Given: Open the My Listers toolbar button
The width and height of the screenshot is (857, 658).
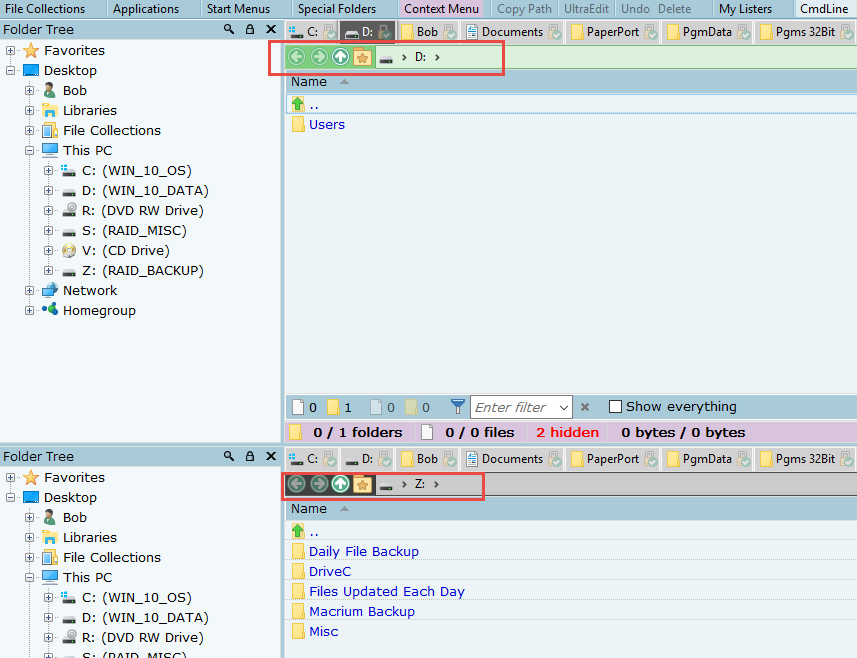Looking at the screenshot, I should (x=746, y=9).
